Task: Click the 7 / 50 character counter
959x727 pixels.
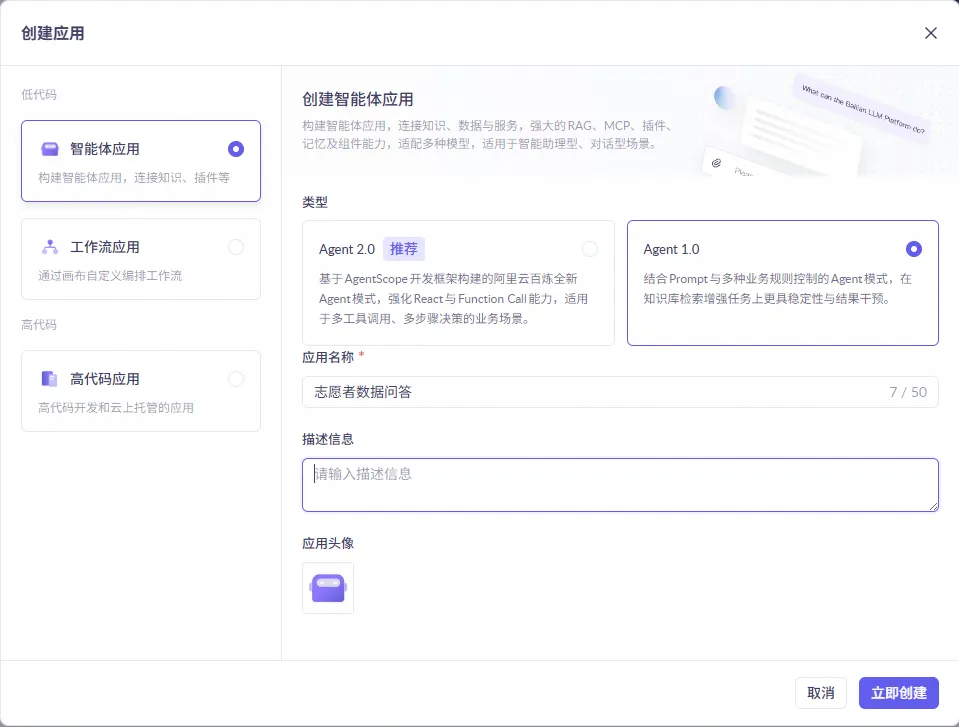Action: [x=908, y=392]
